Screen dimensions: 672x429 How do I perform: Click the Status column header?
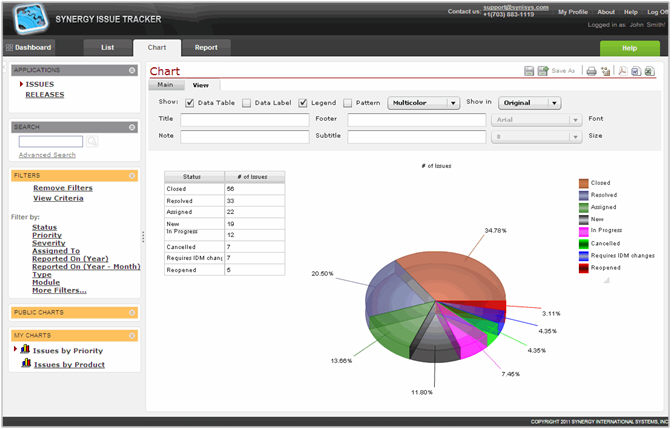[x=195, y=177]
